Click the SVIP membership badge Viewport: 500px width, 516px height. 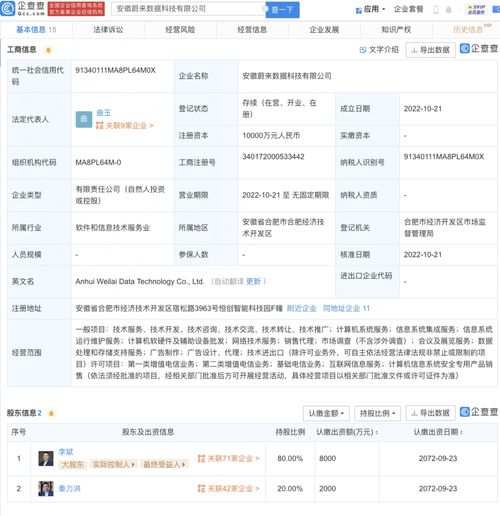(x=476, y=10)
